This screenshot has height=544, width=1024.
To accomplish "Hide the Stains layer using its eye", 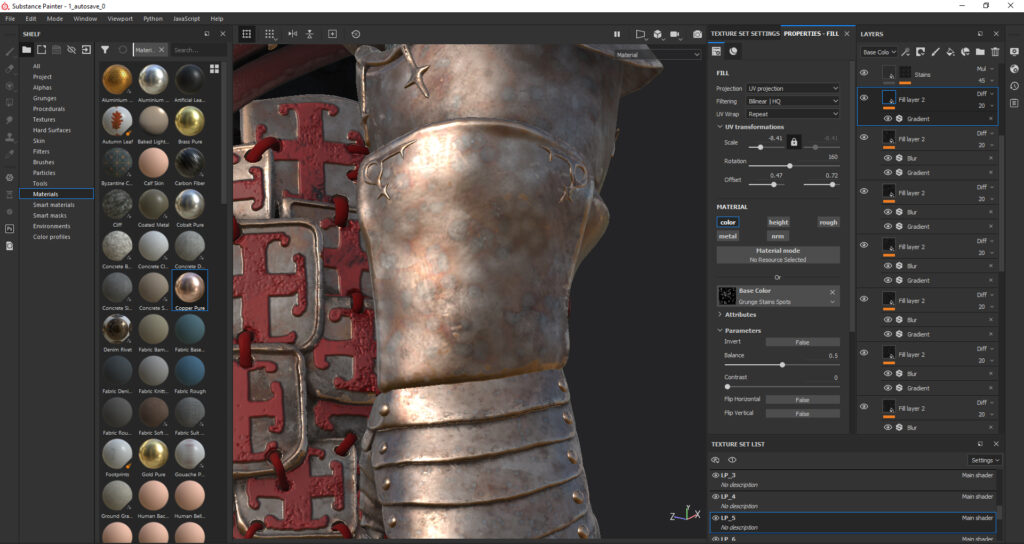I will [864, 73].
